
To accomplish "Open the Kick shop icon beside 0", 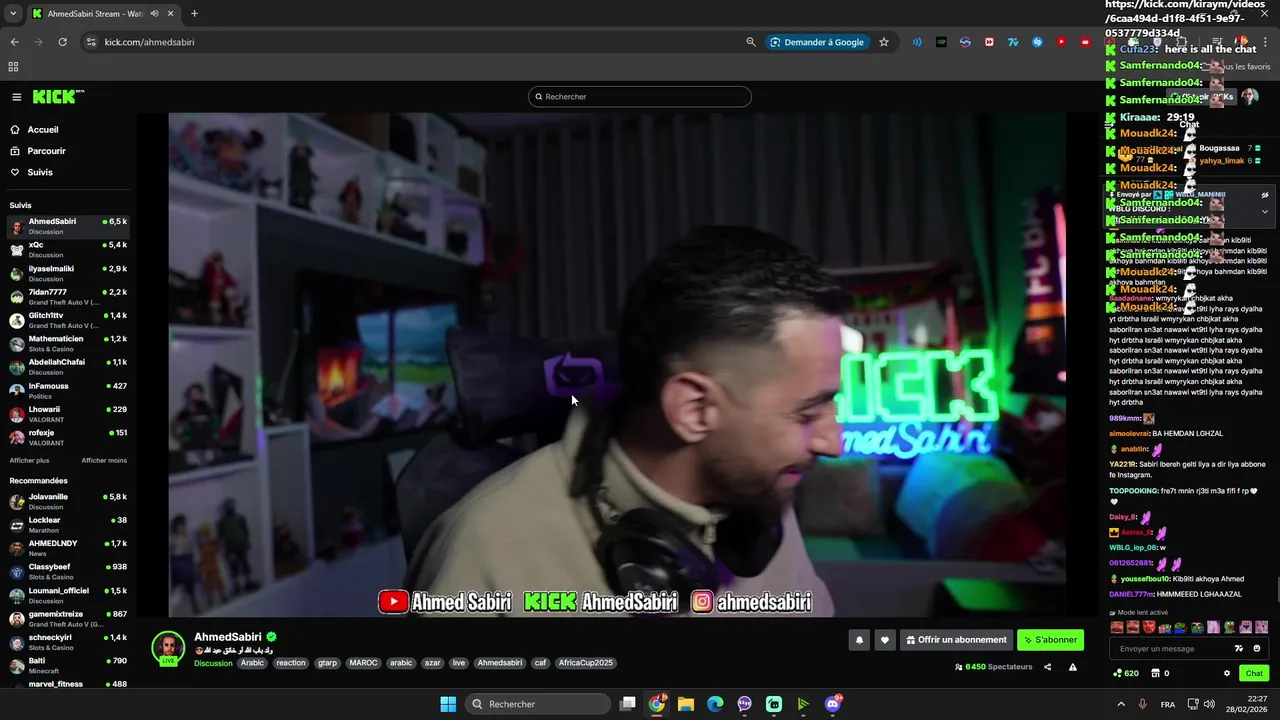I will [x=1155, y=674].
